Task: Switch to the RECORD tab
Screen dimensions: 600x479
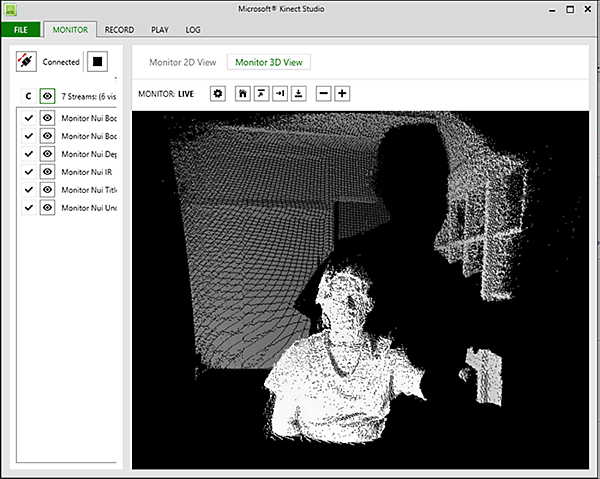Action: (x=119, y=30)
